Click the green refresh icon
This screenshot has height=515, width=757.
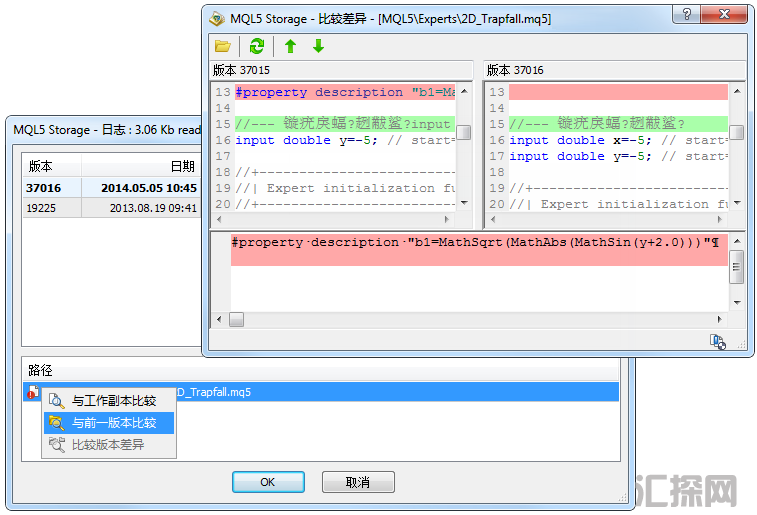(257, 46)
